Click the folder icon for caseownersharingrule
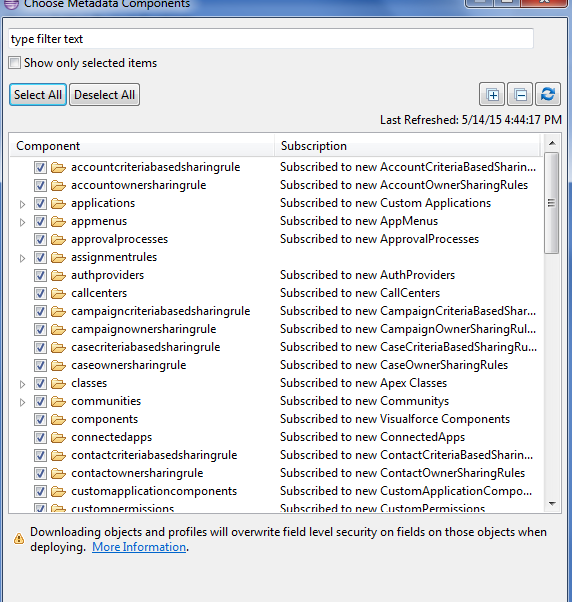The width and height of the screenshot is (572, 602). 58,365
